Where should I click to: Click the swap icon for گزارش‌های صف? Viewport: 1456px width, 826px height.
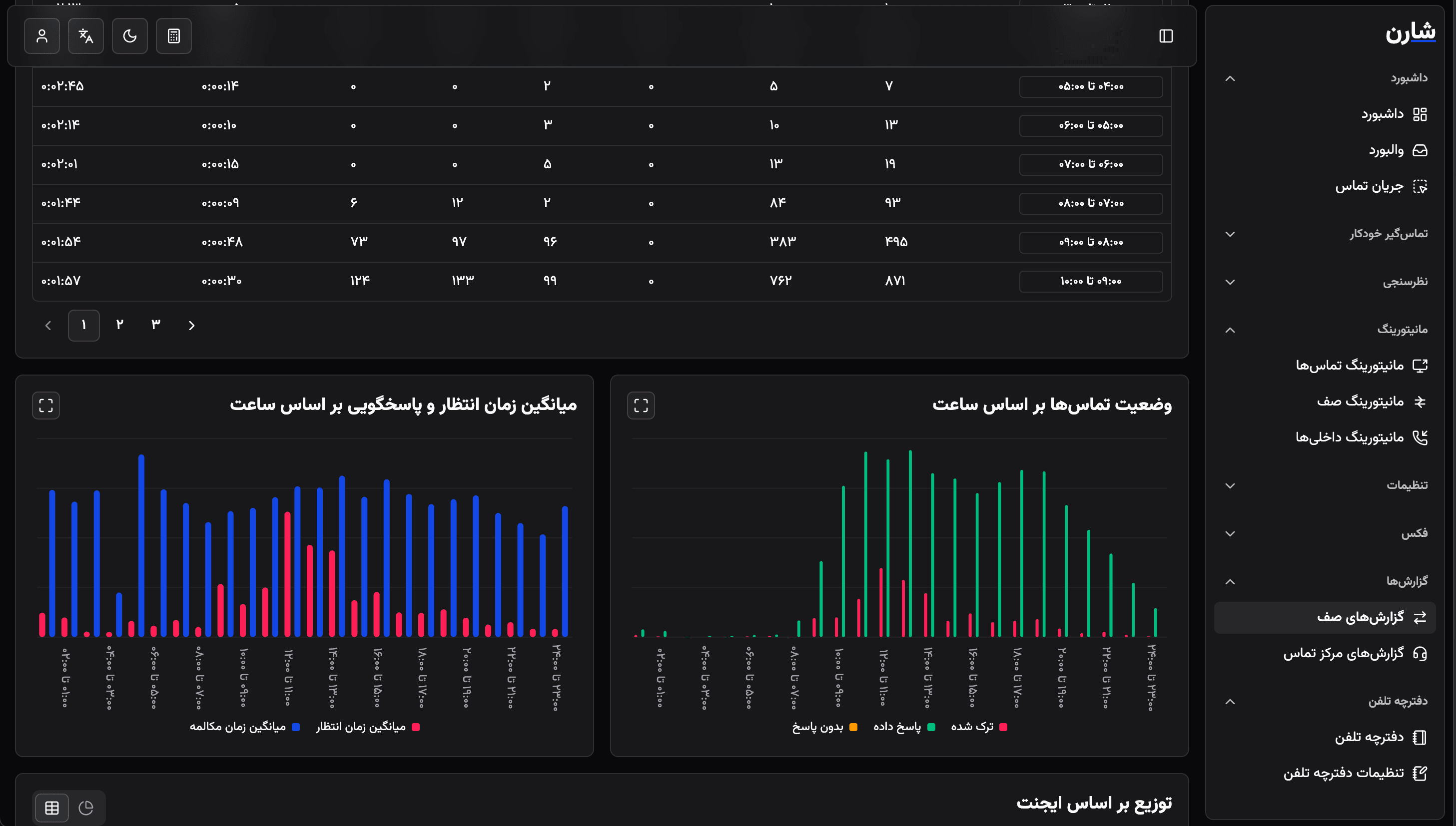pos(1420,617)
